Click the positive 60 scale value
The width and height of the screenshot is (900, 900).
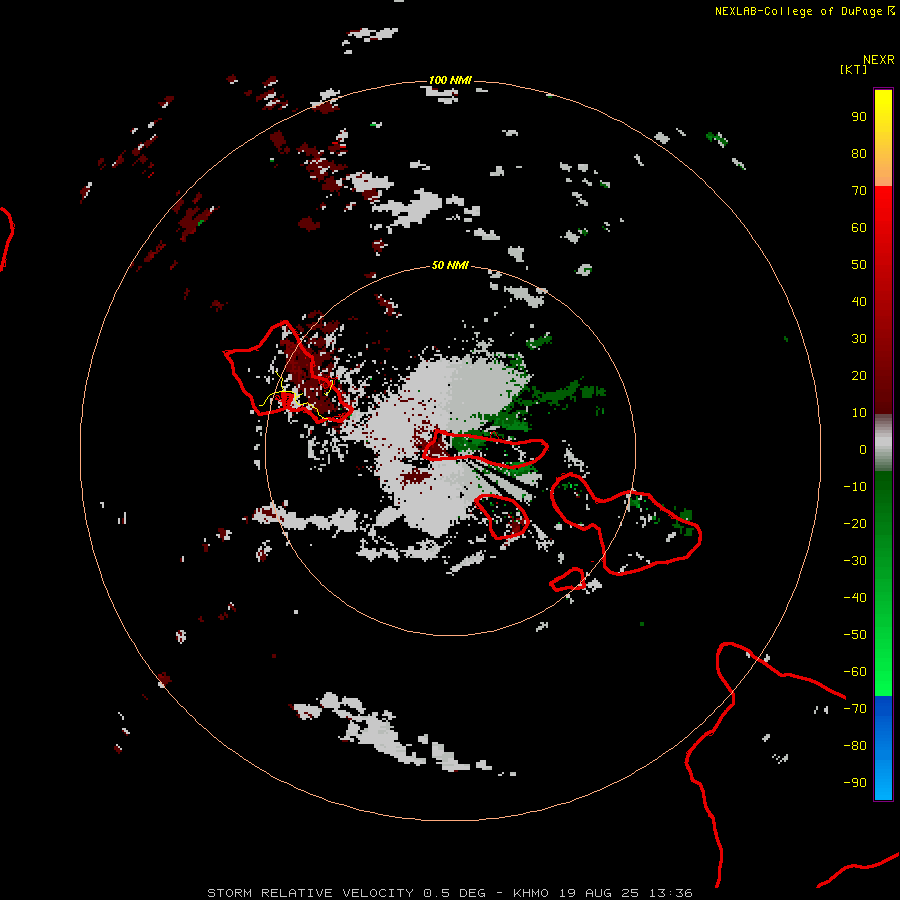tap(859, 227)
